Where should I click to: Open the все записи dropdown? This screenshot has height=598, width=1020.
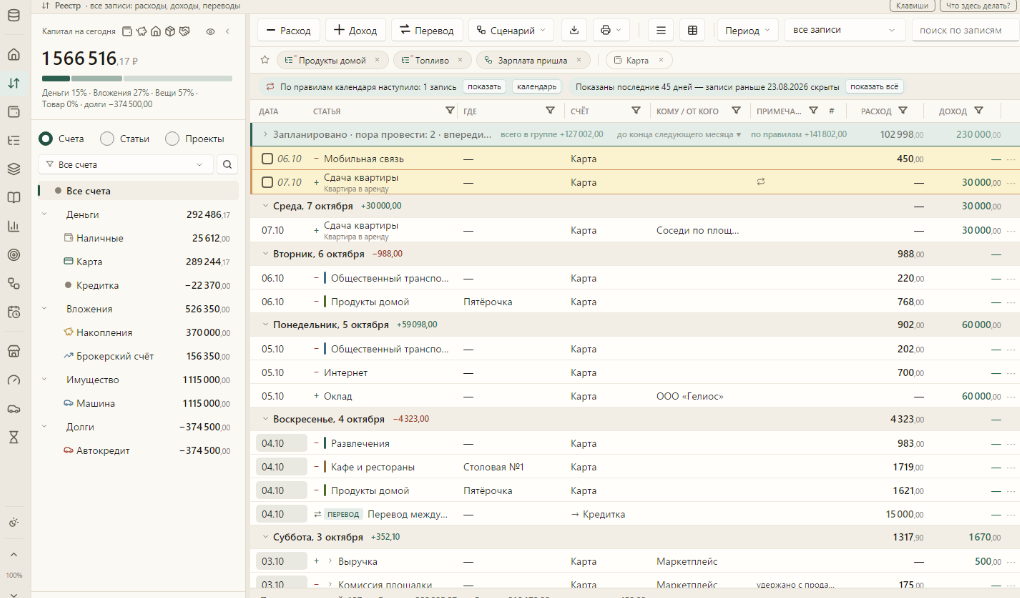point(844,30)
